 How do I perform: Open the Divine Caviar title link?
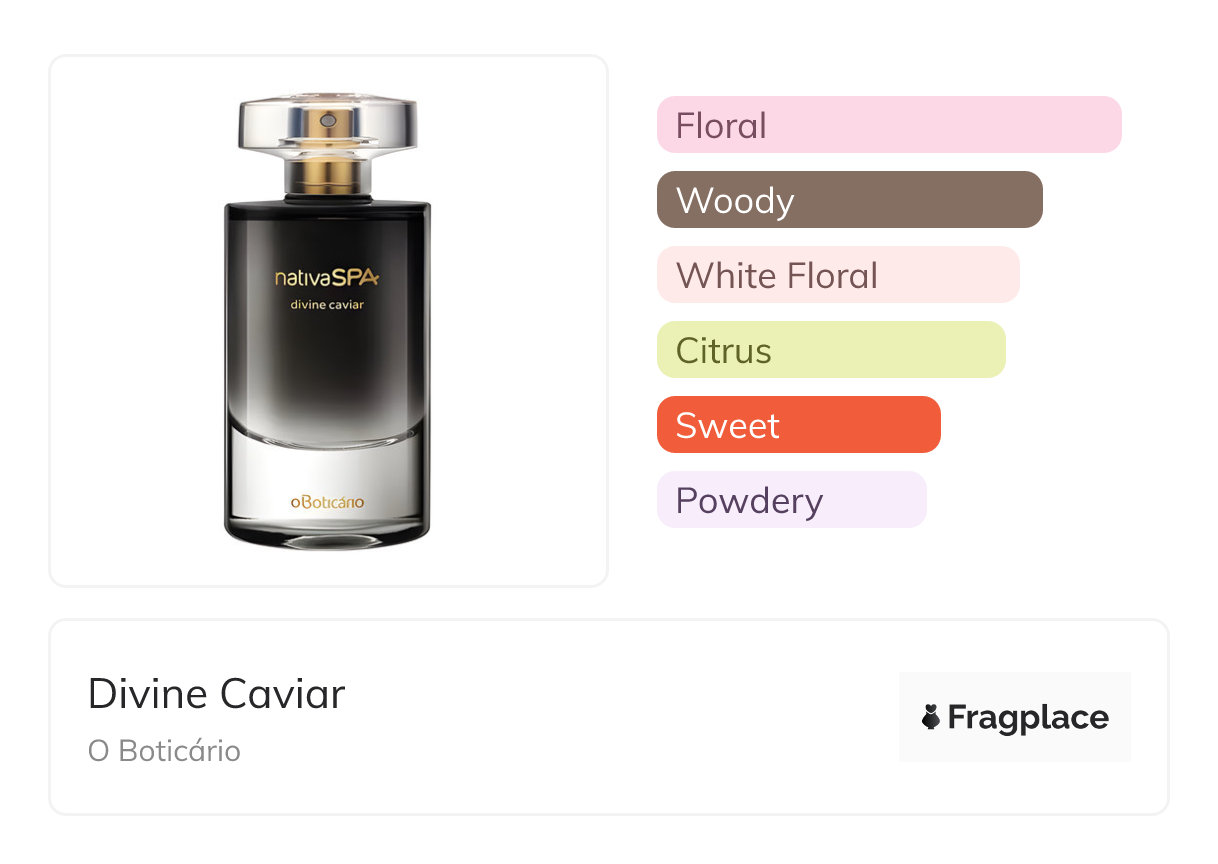coord(216,693)
